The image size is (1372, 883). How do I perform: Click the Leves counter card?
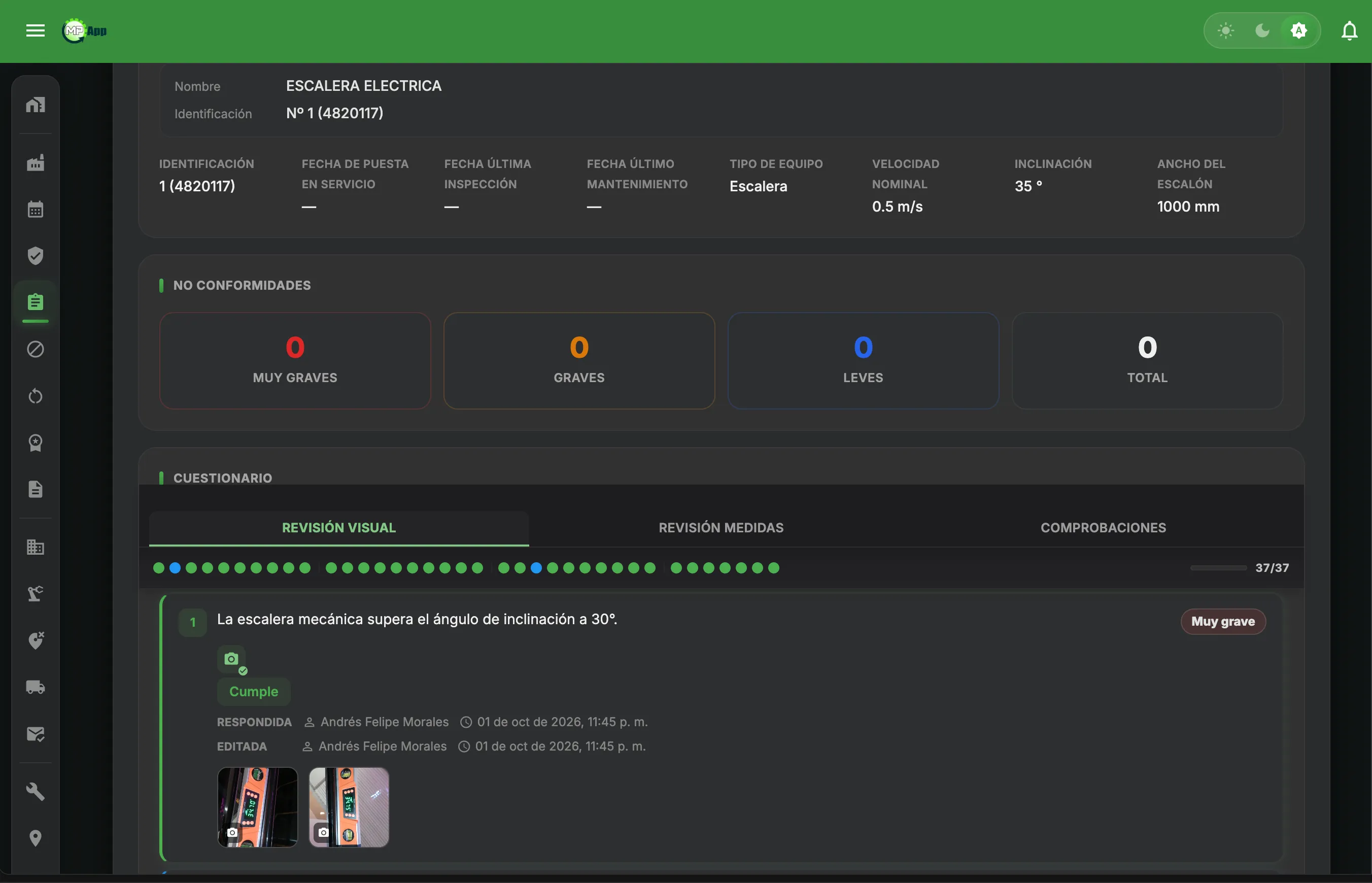coord(863,361)
